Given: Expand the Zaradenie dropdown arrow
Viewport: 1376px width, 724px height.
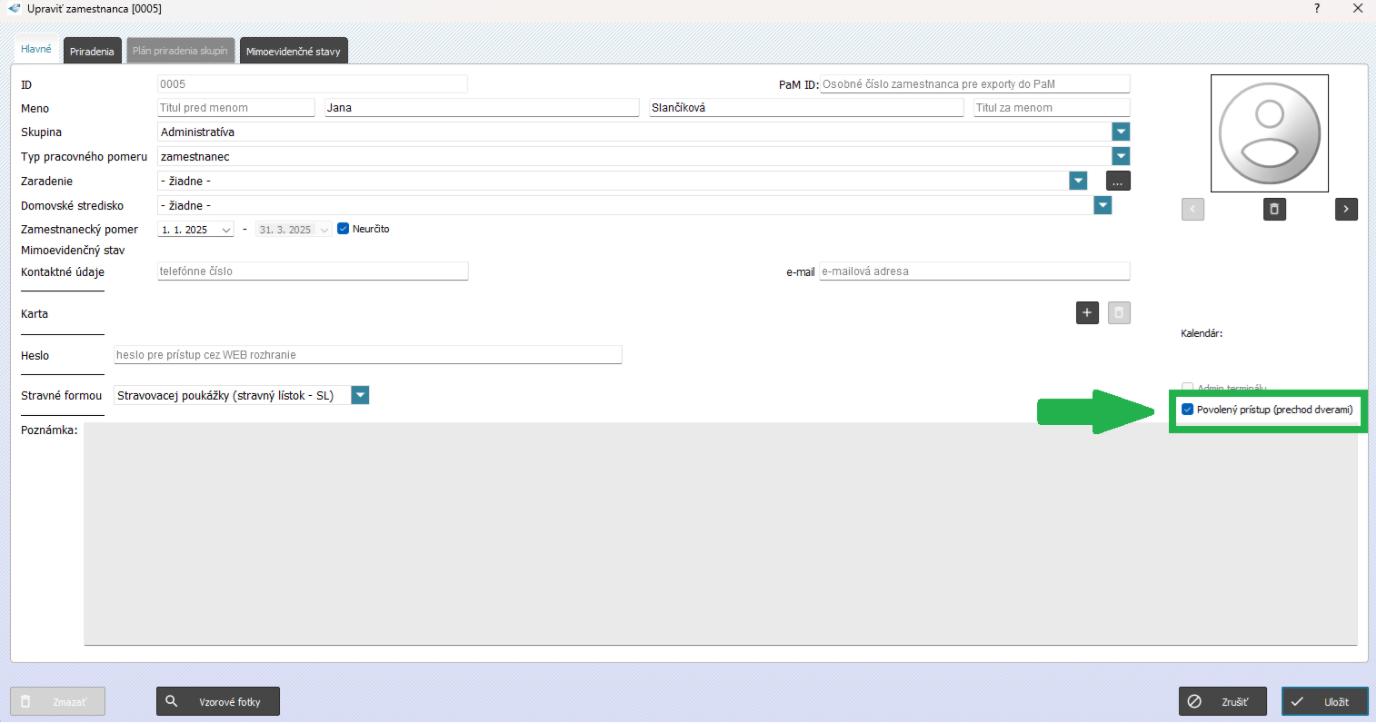Looking at the screenshot, I should click(1078, 180).
